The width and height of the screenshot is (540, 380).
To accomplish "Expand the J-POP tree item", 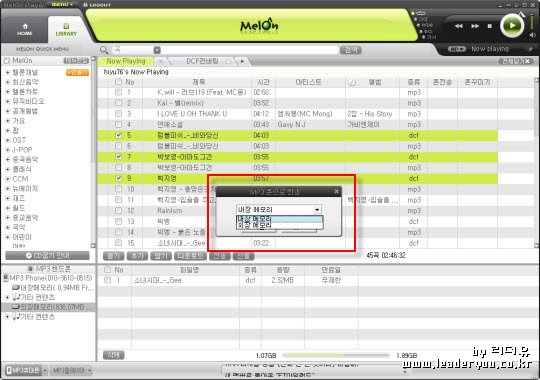I will (x=8, y=150).
